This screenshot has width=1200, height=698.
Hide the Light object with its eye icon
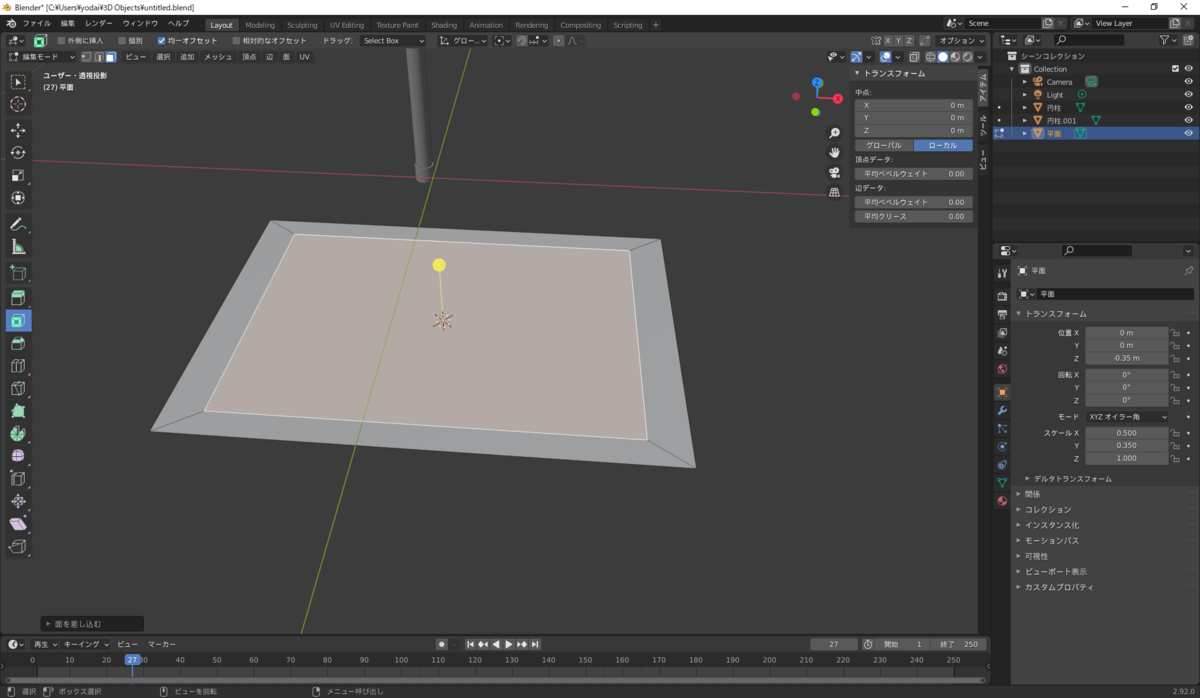1188,95
